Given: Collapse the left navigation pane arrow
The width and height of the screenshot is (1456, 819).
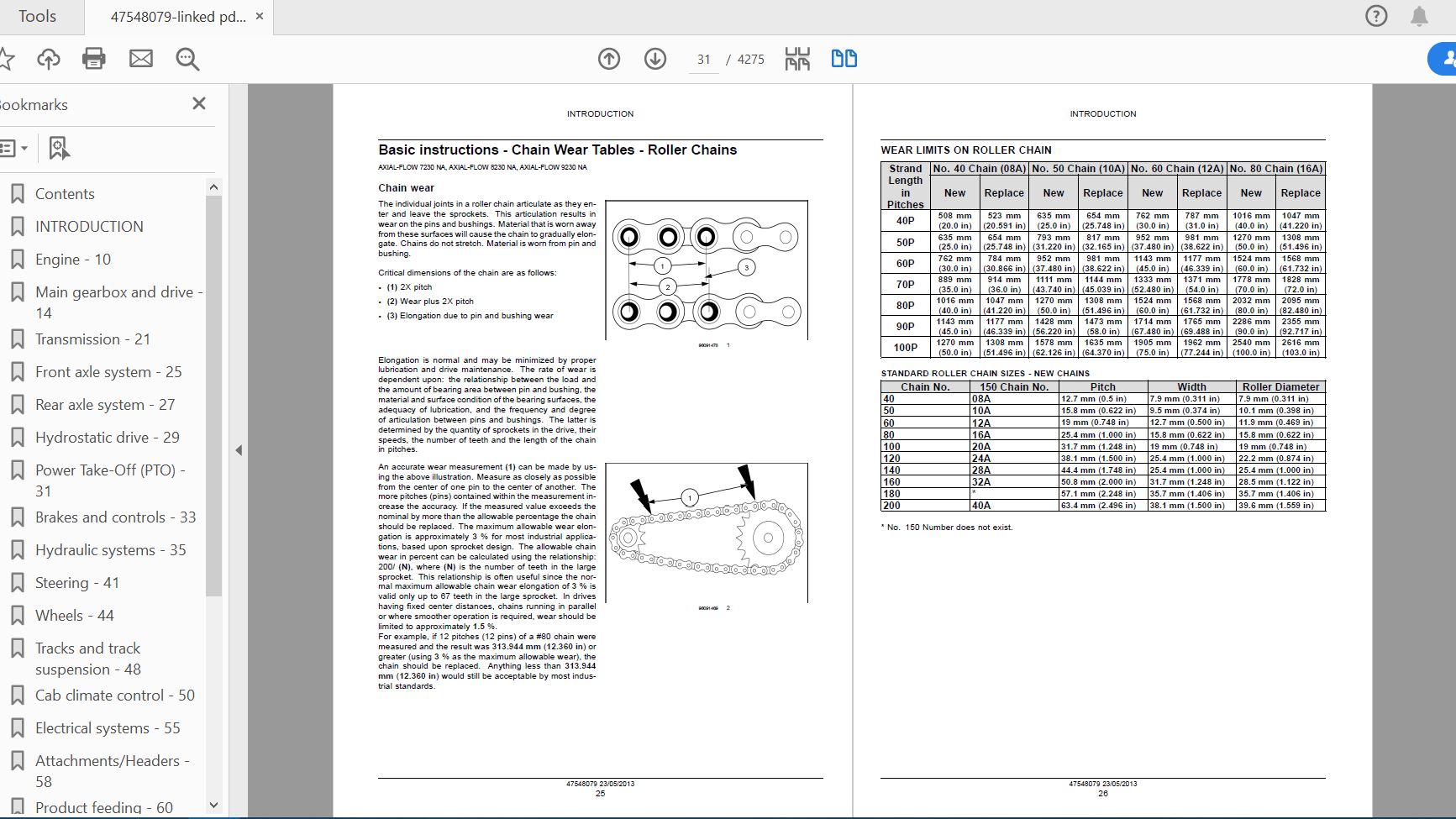Looking at the screenshot, I should [239, 450].
